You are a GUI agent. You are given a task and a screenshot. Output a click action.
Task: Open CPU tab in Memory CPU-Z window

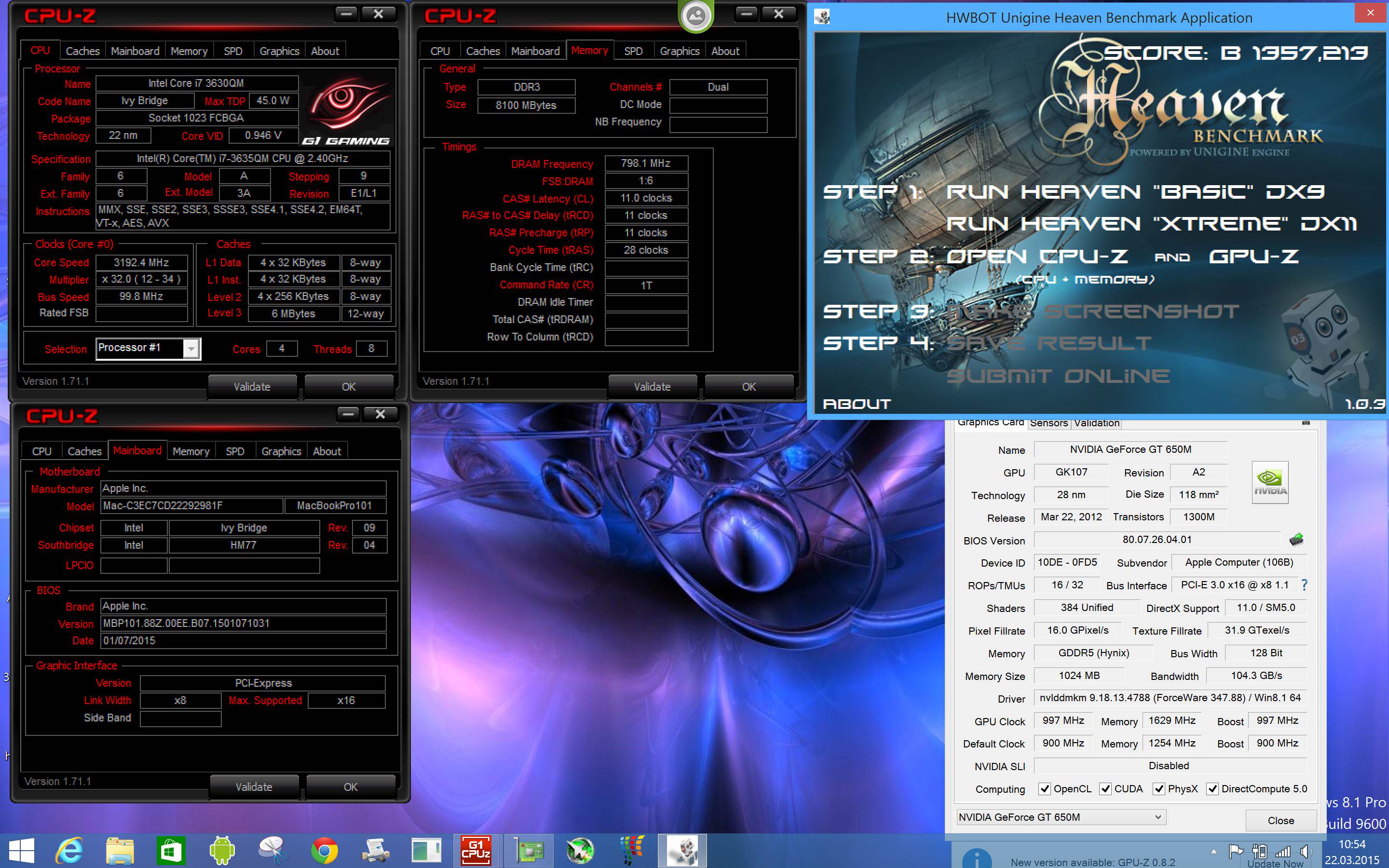(440, 51)
